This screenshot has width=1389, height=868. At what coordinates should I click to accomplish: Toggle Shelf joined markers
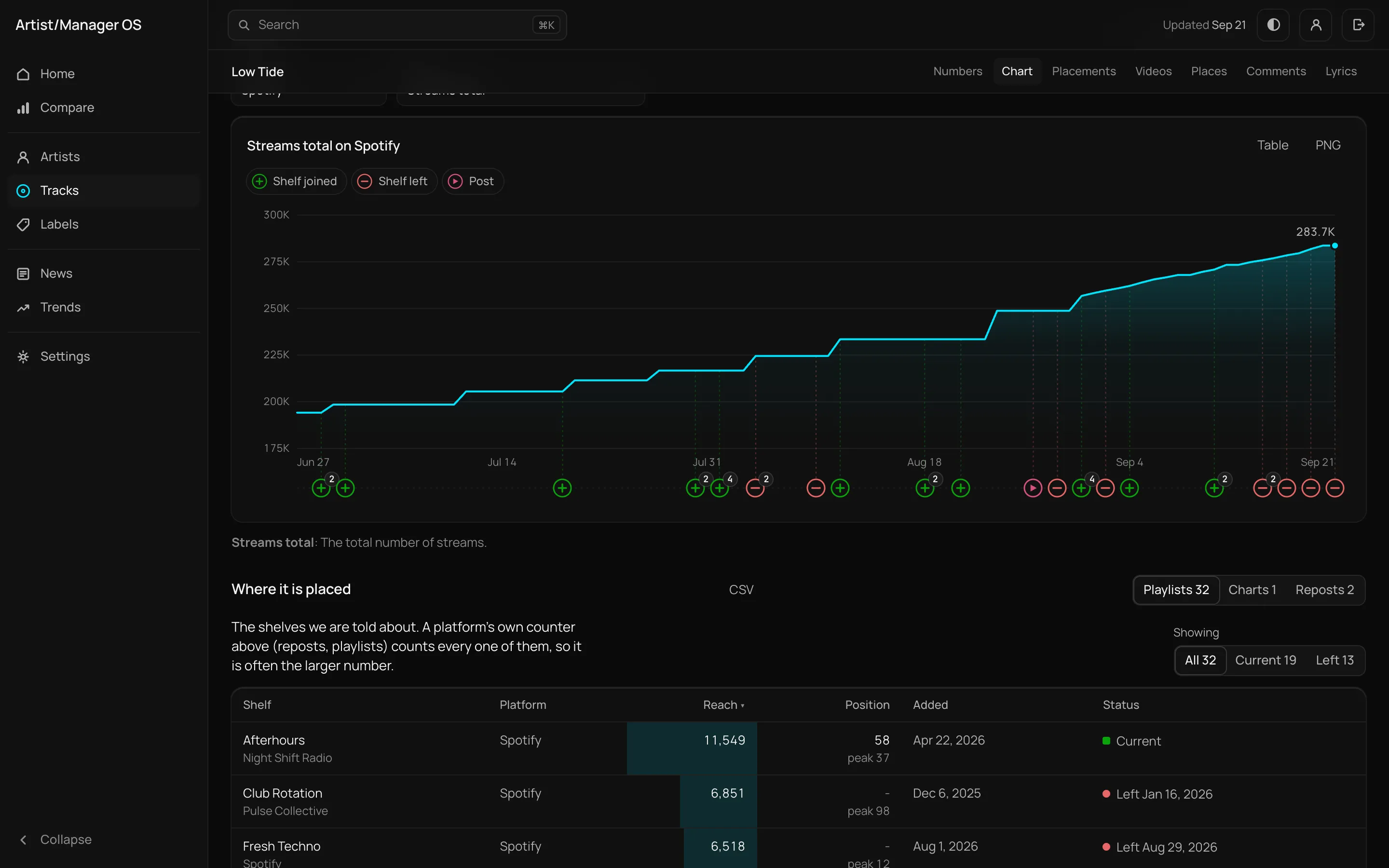coord(296,181)
